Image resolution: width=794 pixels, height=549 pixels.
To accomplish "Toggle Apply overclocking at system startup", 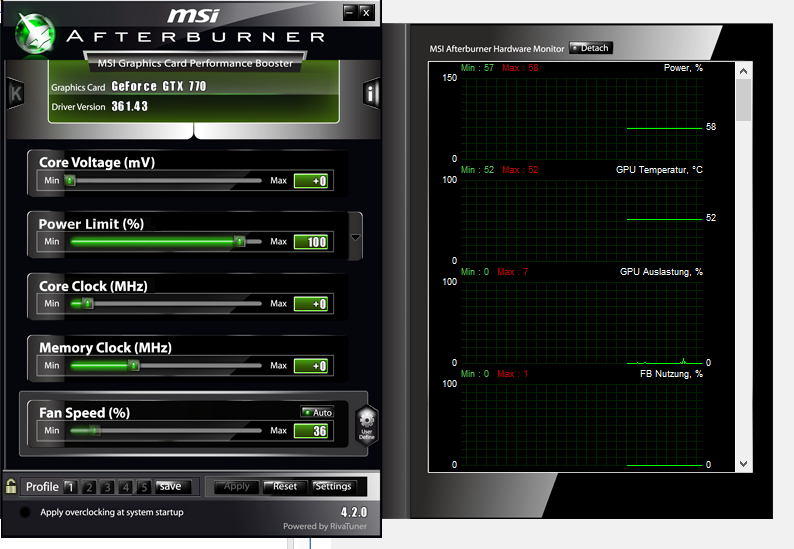I will 24,512.
